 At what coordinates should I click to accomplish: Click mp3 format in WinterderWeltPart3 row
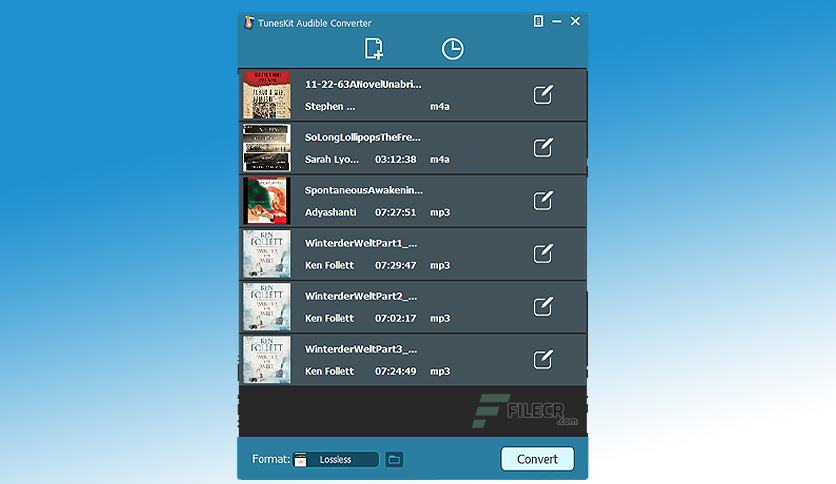pyautogui.click(x=440, y=372)
